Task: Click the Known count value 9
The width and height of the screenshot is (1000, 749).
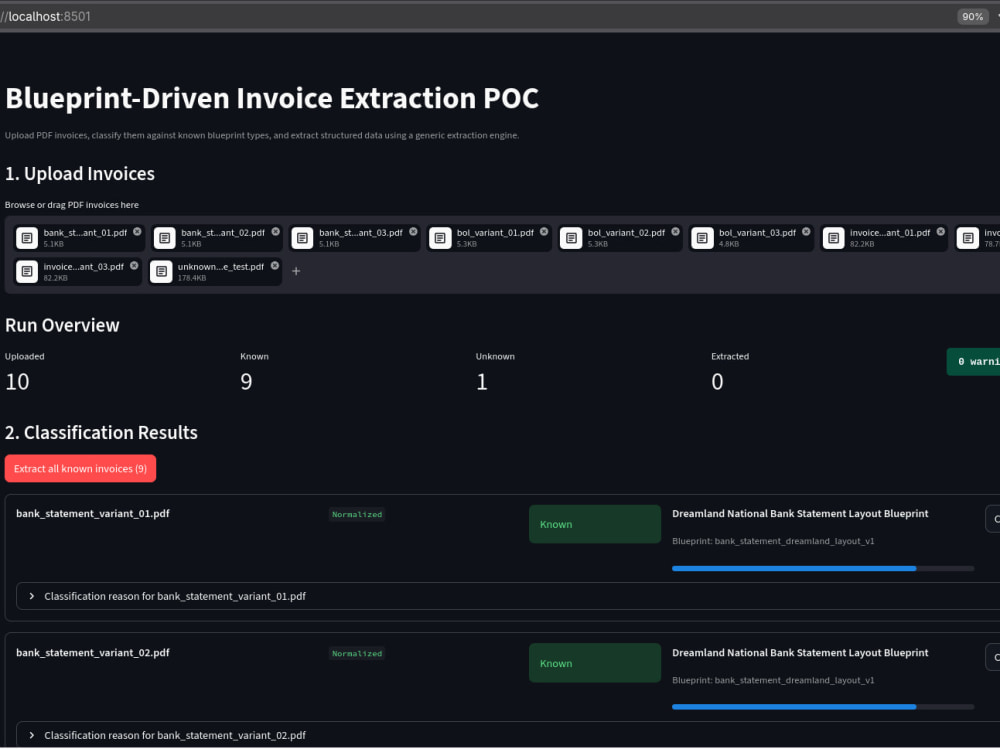Action: click(x=246, y=382)
